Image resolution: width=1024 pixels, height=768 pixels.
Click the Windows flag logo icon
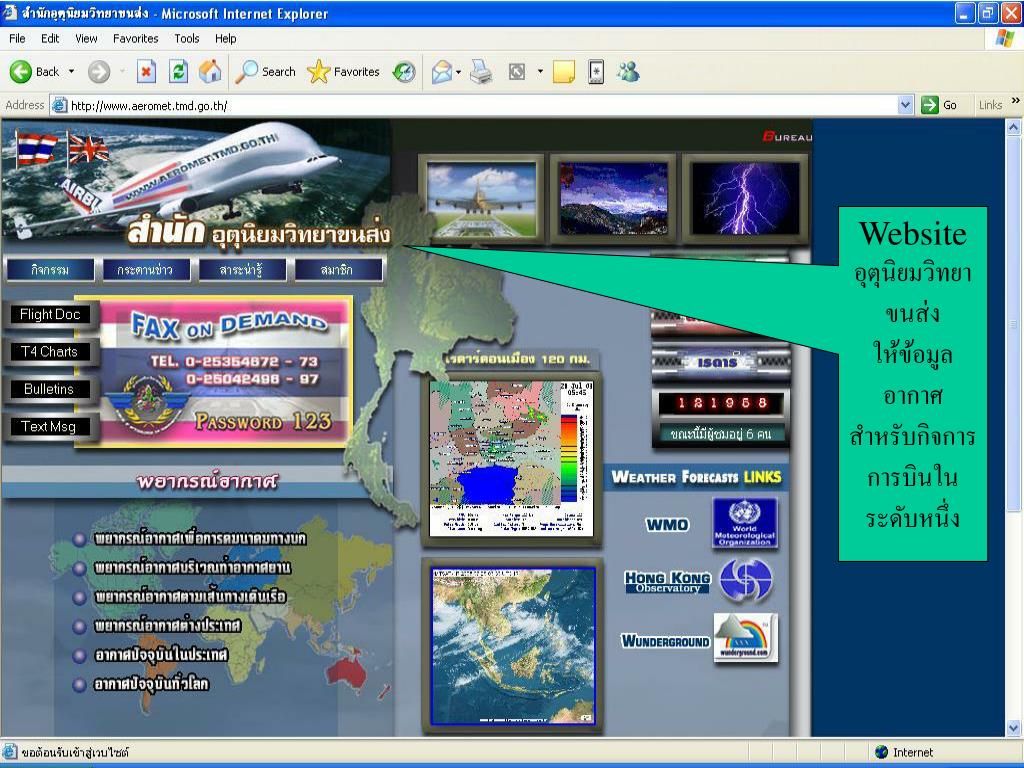pyautogui.click(x=1004, y=39)
